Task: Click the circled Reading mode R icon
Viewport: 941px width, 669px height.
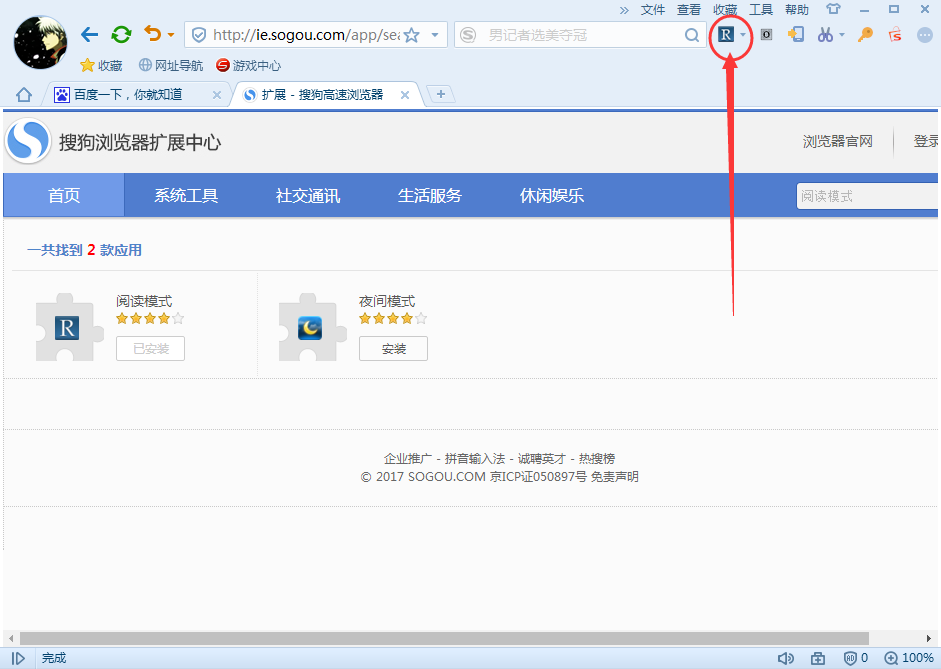Action: [x=727, y=33]
